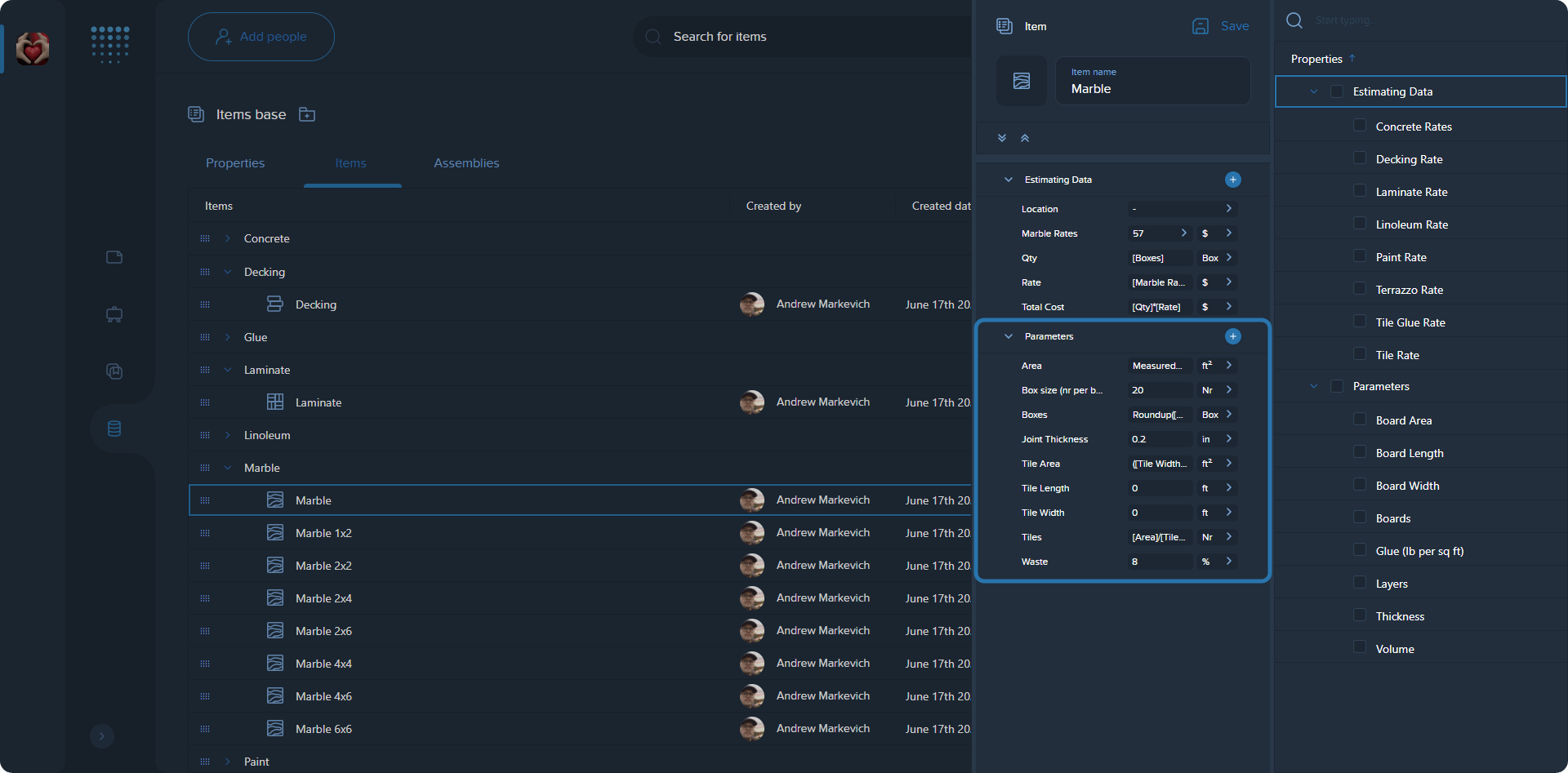Viewport: 1568px width, 773px height.
Task: Check the Concrete Rates checkbox
Action: click(x=1360, y=125)
